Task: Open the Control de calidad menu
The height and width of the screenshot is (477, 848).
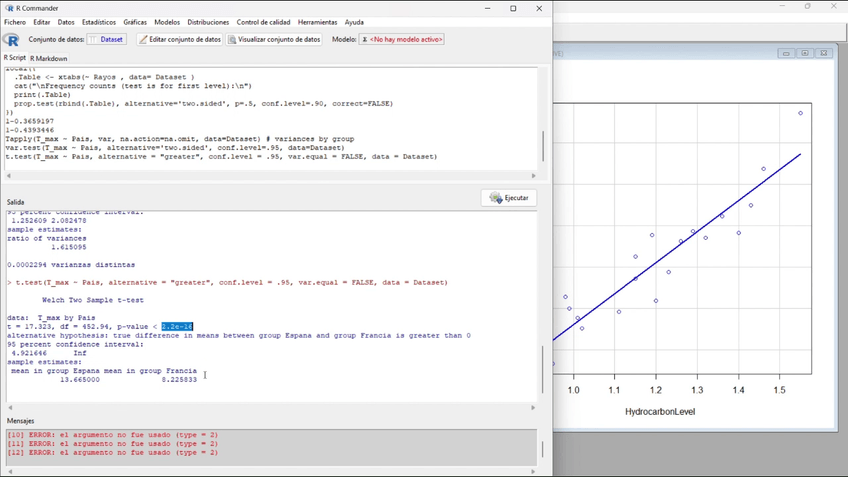Action: (x=264, y=22)
